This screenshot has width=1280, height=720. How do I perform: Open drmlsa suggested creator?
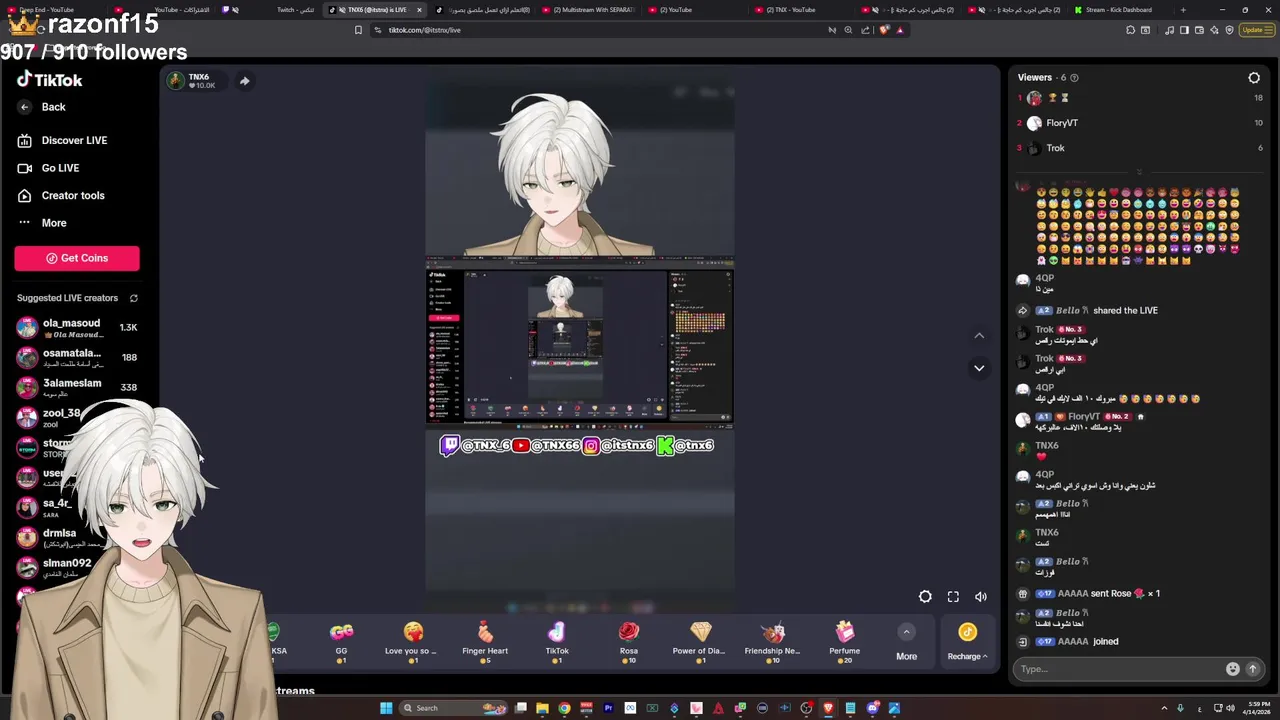pos(60,538)
